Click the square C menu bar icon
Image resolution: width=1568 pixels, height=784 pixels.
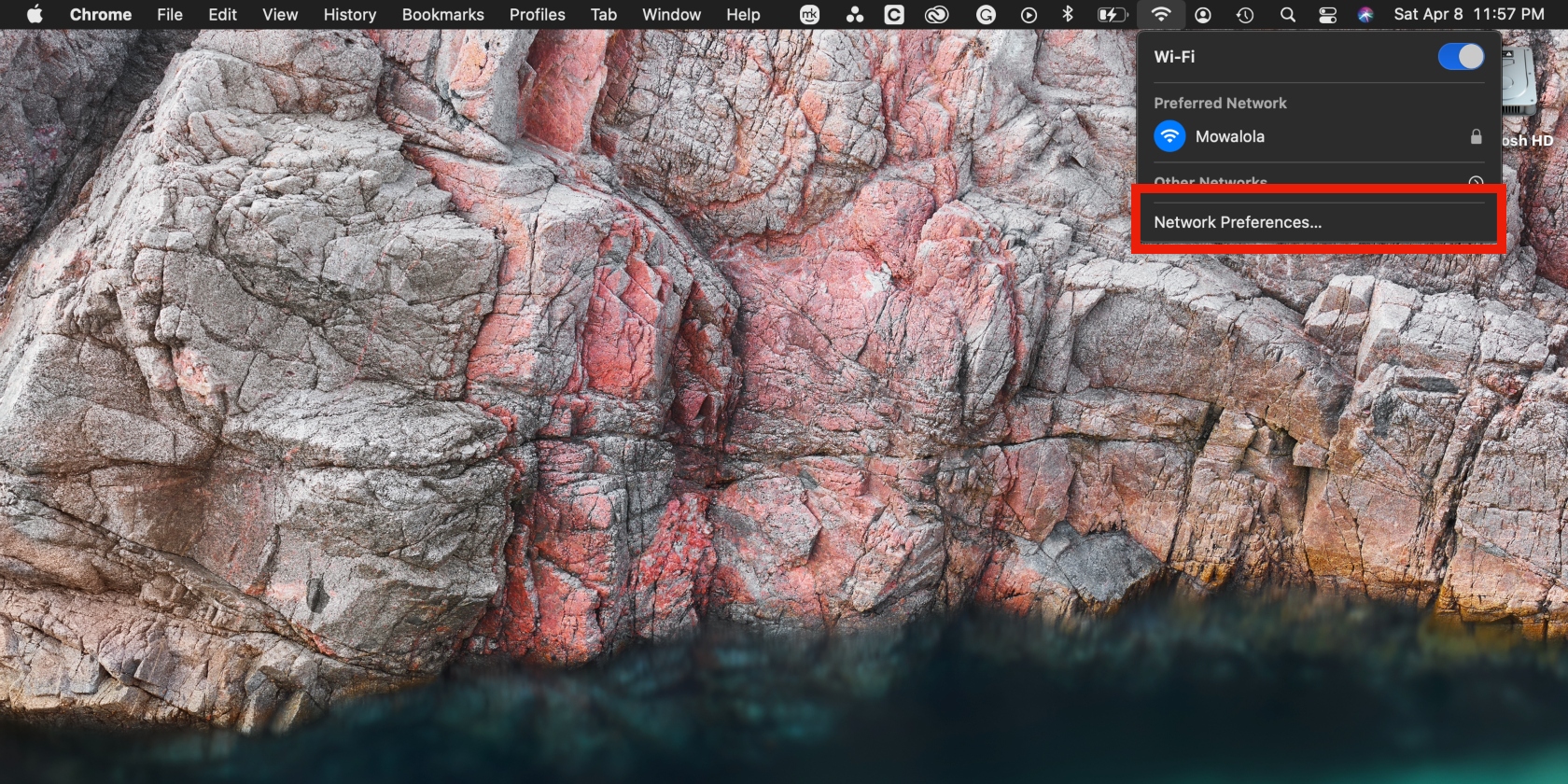point(894,14)
